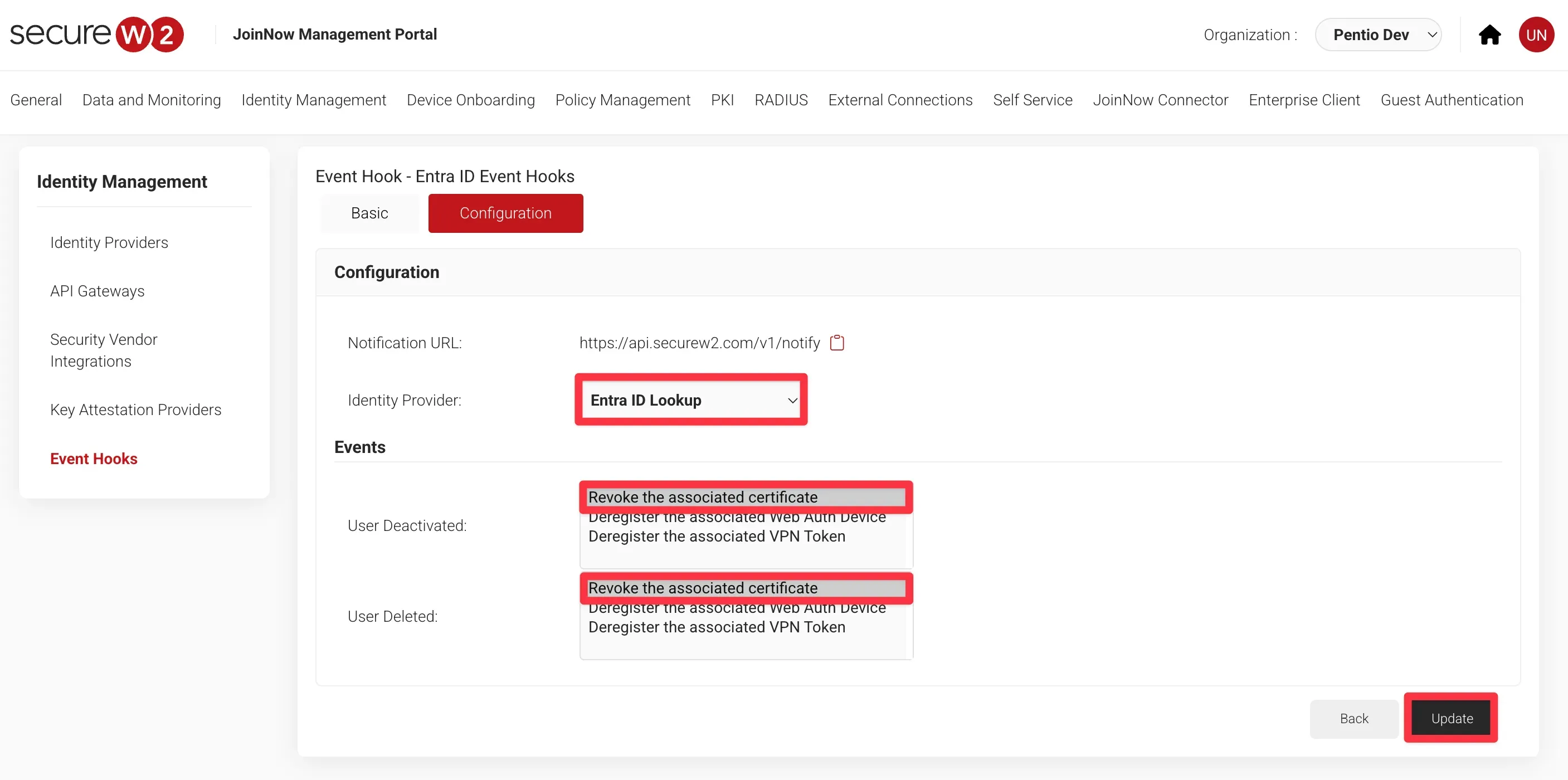Select Deregister VPN Token under User Deactivated
Viewport: 1568px width, 780px height.
click(717, 536)
